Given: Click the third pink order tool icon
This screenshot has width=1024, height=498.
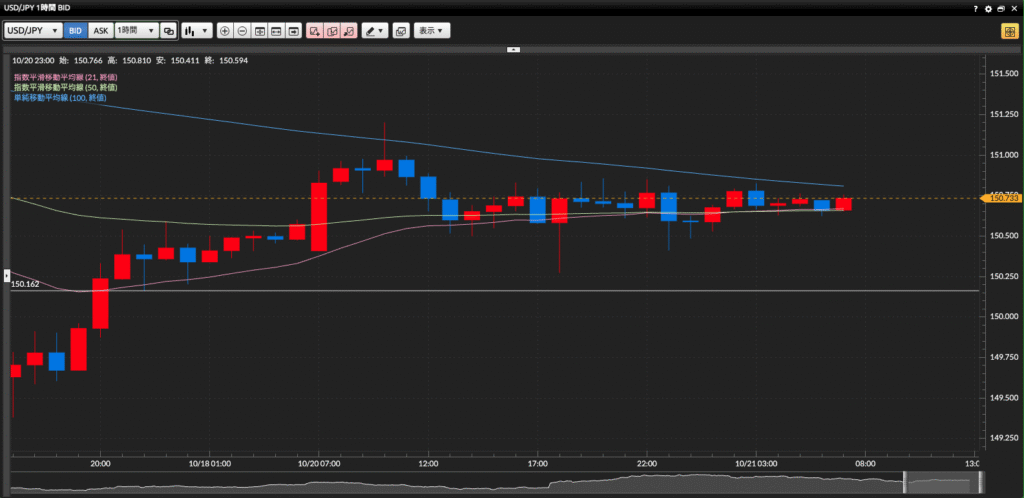Looking at the screenshot, I should [x=348, y=31].
